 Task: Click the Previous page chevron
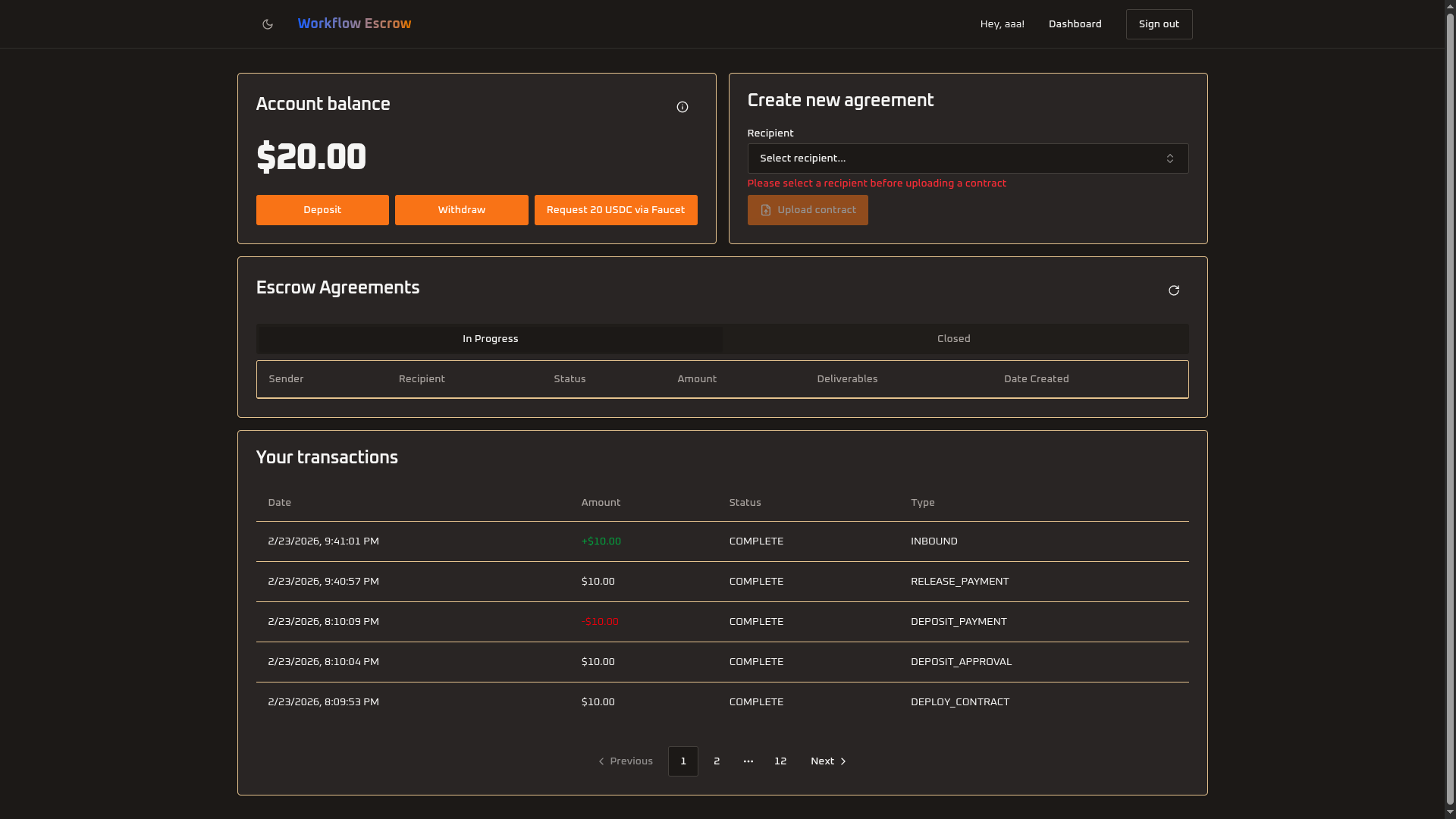click(601, 761)
